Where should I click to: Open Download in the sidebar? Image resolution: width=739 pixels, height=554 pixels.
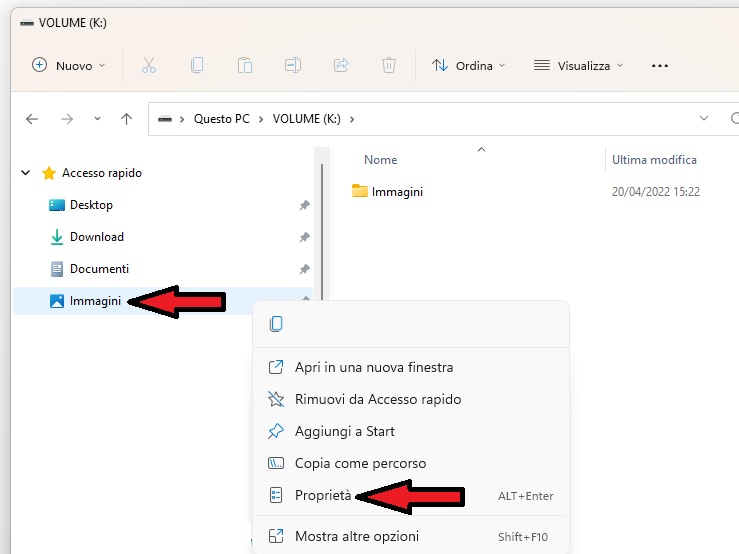pyautogui.click(x=97, y=237)
